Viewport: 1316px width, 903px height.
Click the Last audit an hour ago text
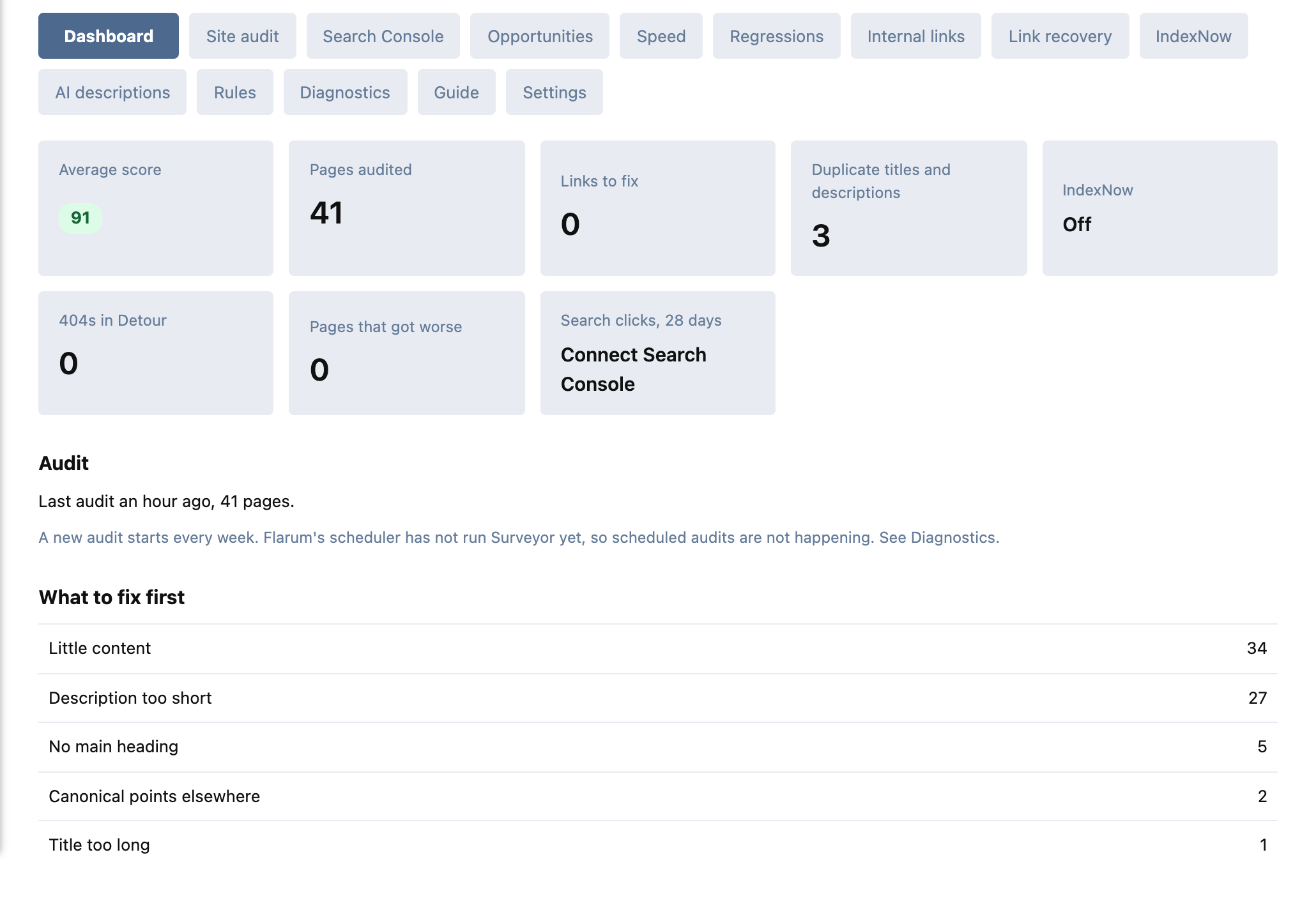pyautogui.click(x=166, y=501)
